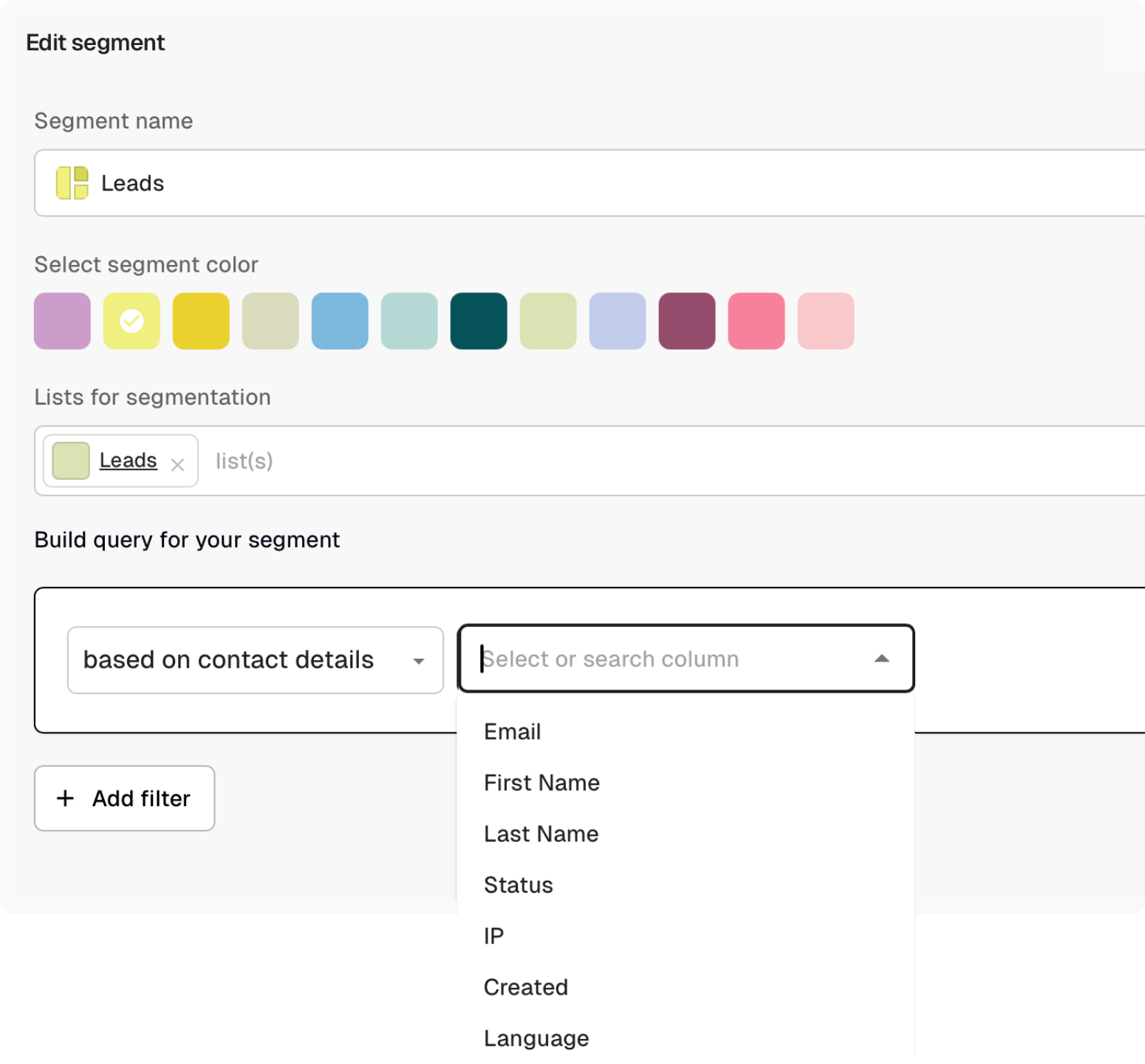Click the Segment name input field
Screen dimensions: 1145x1064
591,183
